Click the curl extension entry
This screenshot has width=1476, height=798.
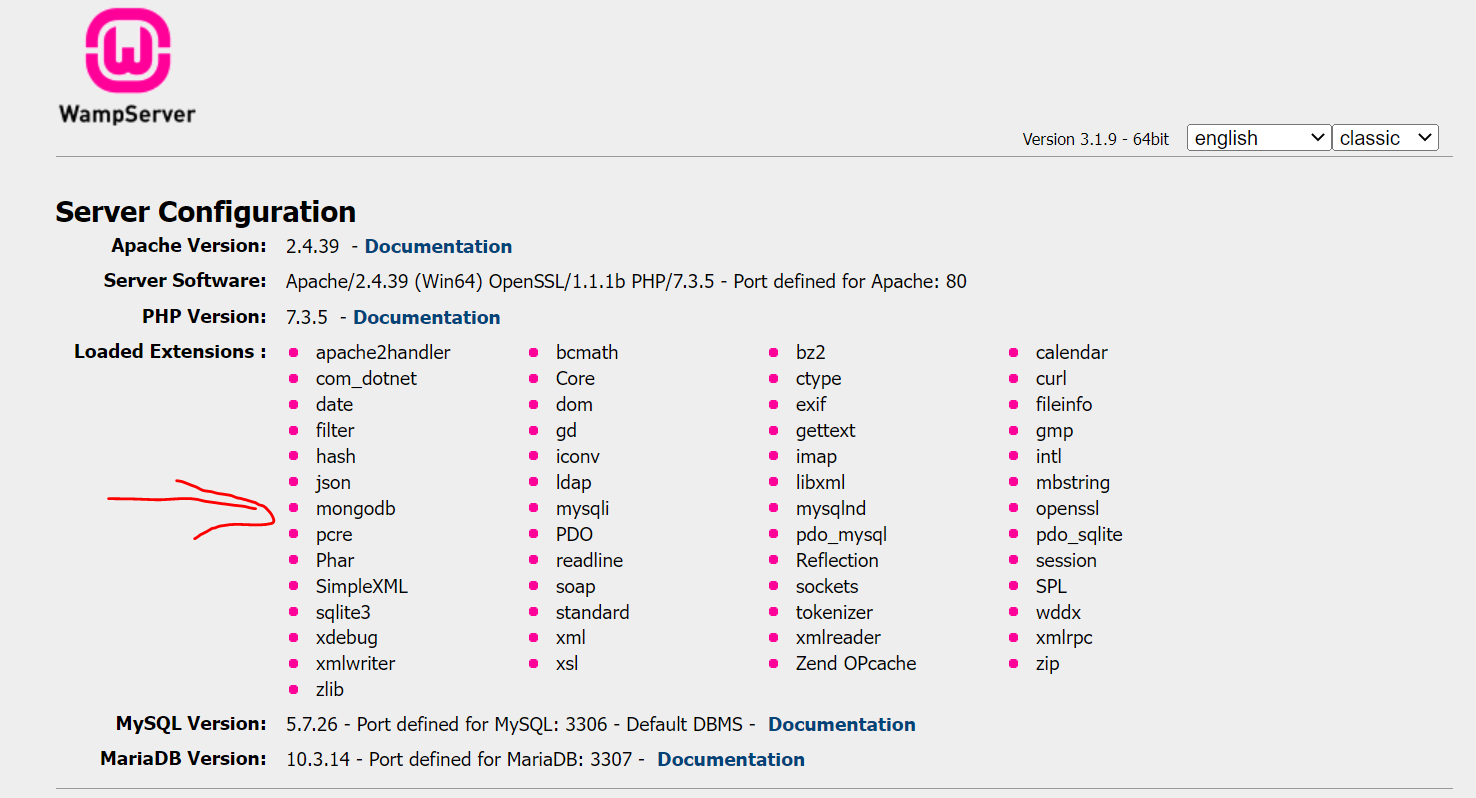pos(1051,378)
